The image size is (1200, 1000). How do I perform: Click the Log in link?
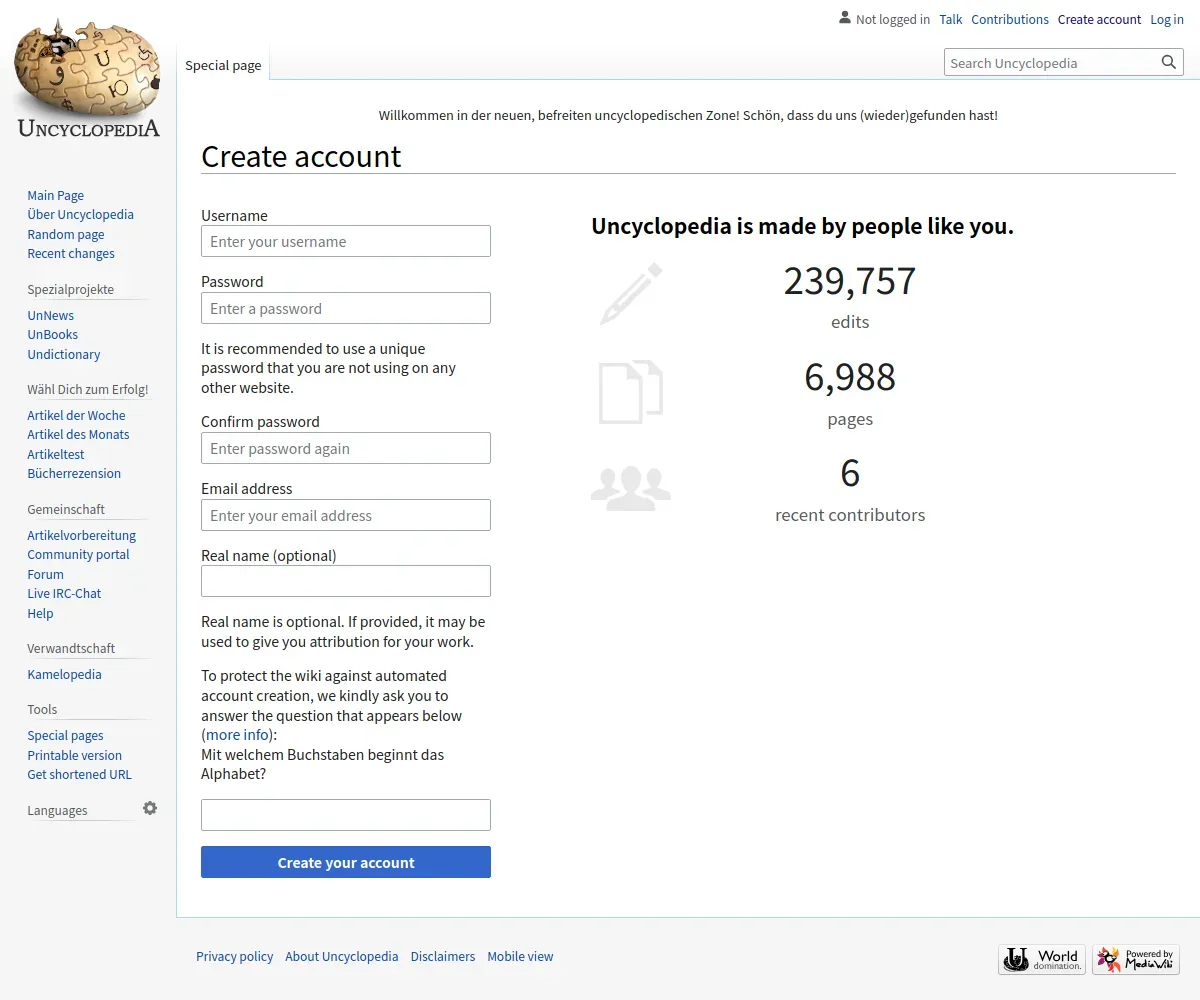point(1167,19)
